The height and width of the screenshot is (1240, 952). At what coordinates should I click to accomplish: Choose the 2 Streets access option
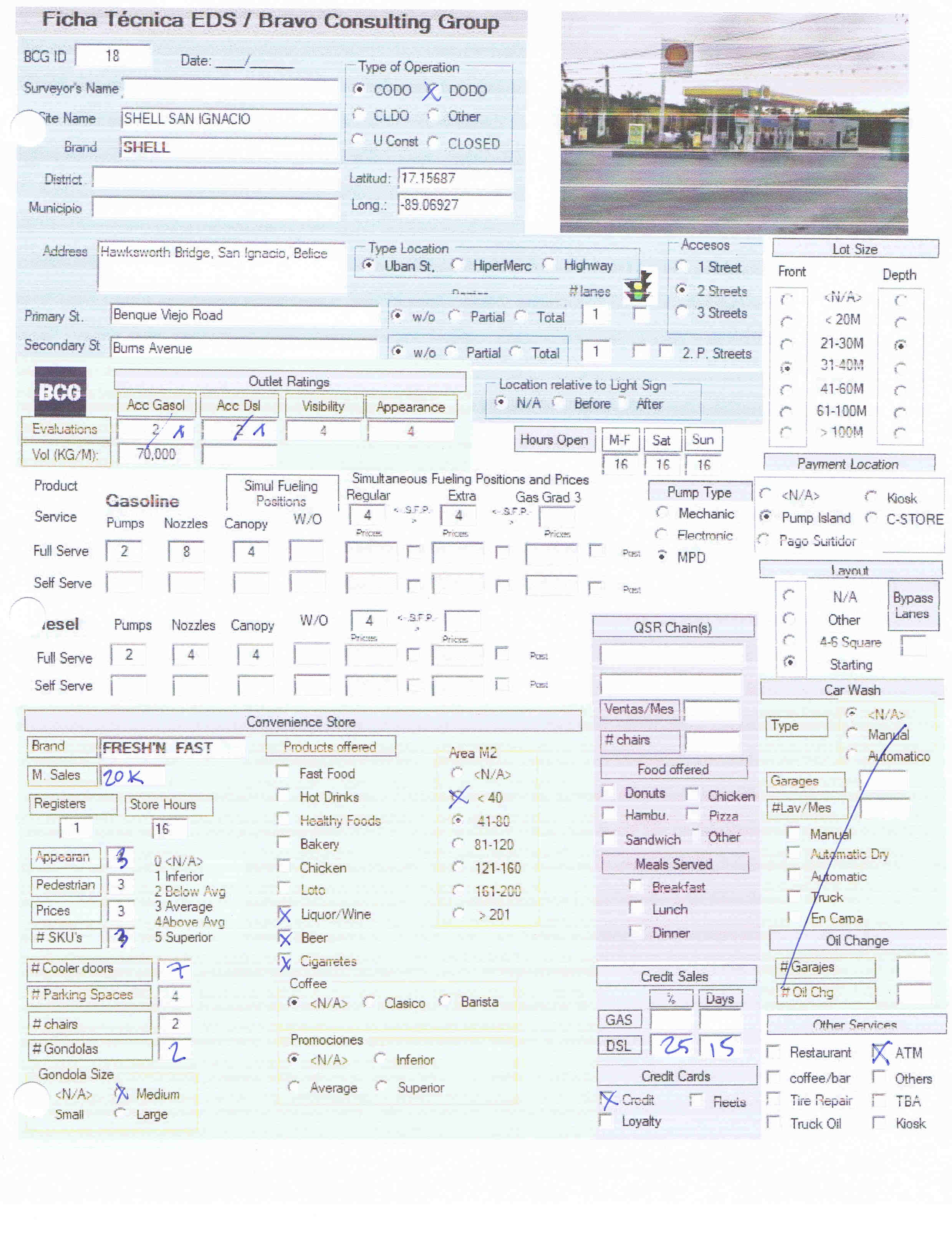point(682,290)
